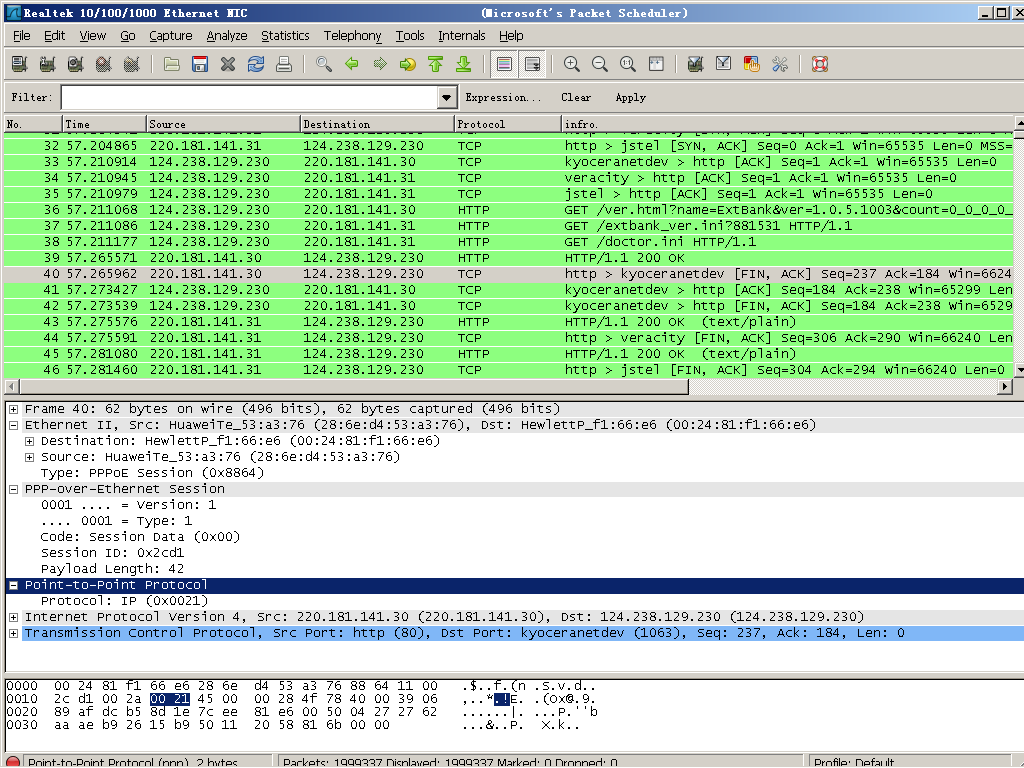
Task: Restart the running live capture
Action: tap(132, 64)
